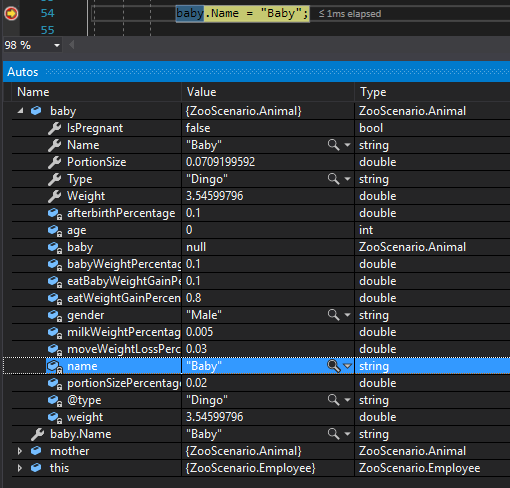Open text visualizer magnifier for selected name field
The image size is (510, 488).
[x=334, y=366]
